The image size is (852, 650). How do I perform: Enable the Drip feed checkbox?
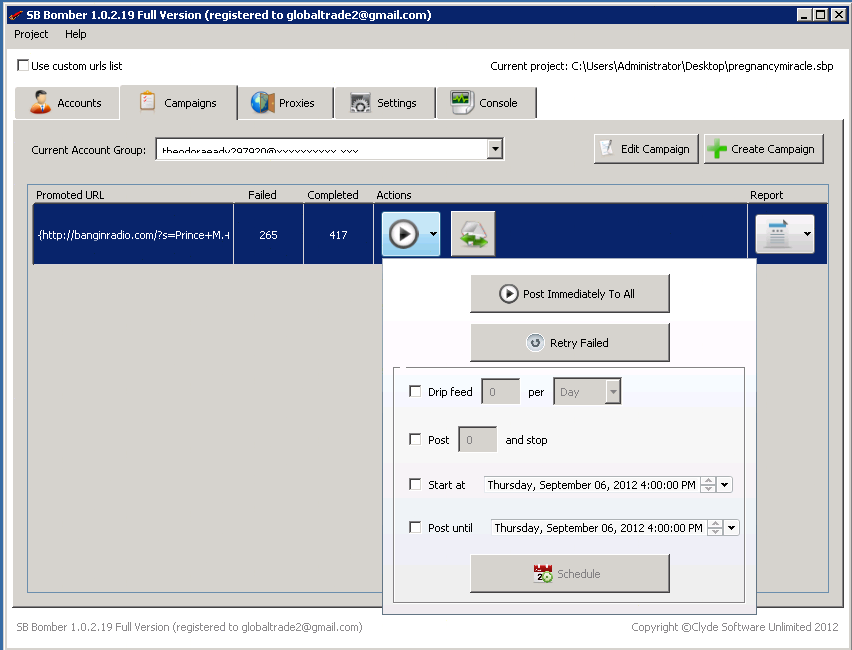415,391
